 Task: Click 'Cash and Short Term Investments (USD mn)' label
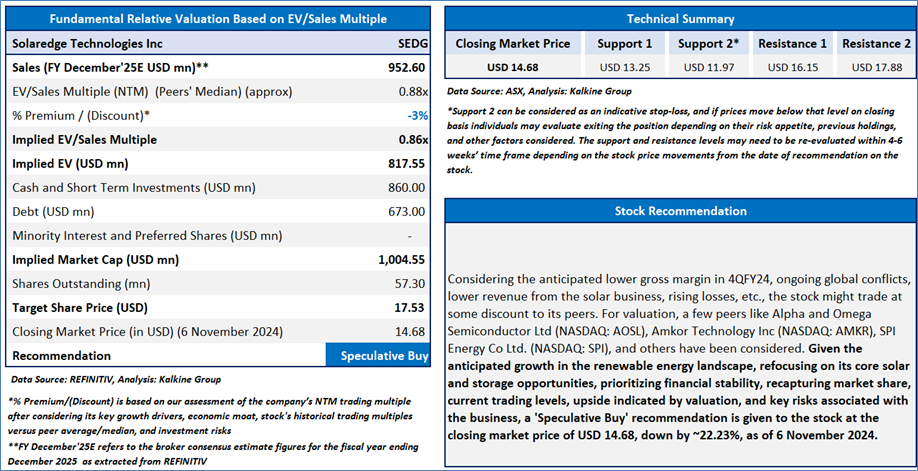point(134,188)
